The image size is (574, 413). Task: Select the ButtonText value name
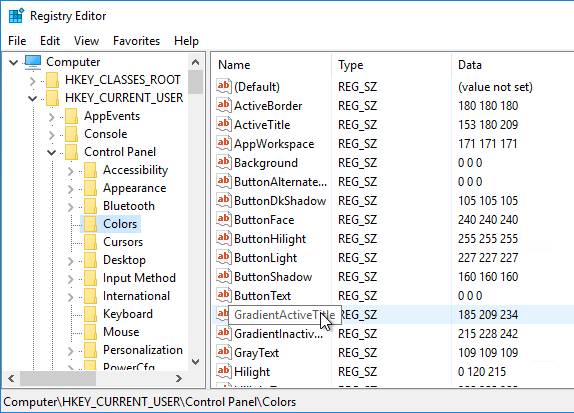(x=262, y=296)
